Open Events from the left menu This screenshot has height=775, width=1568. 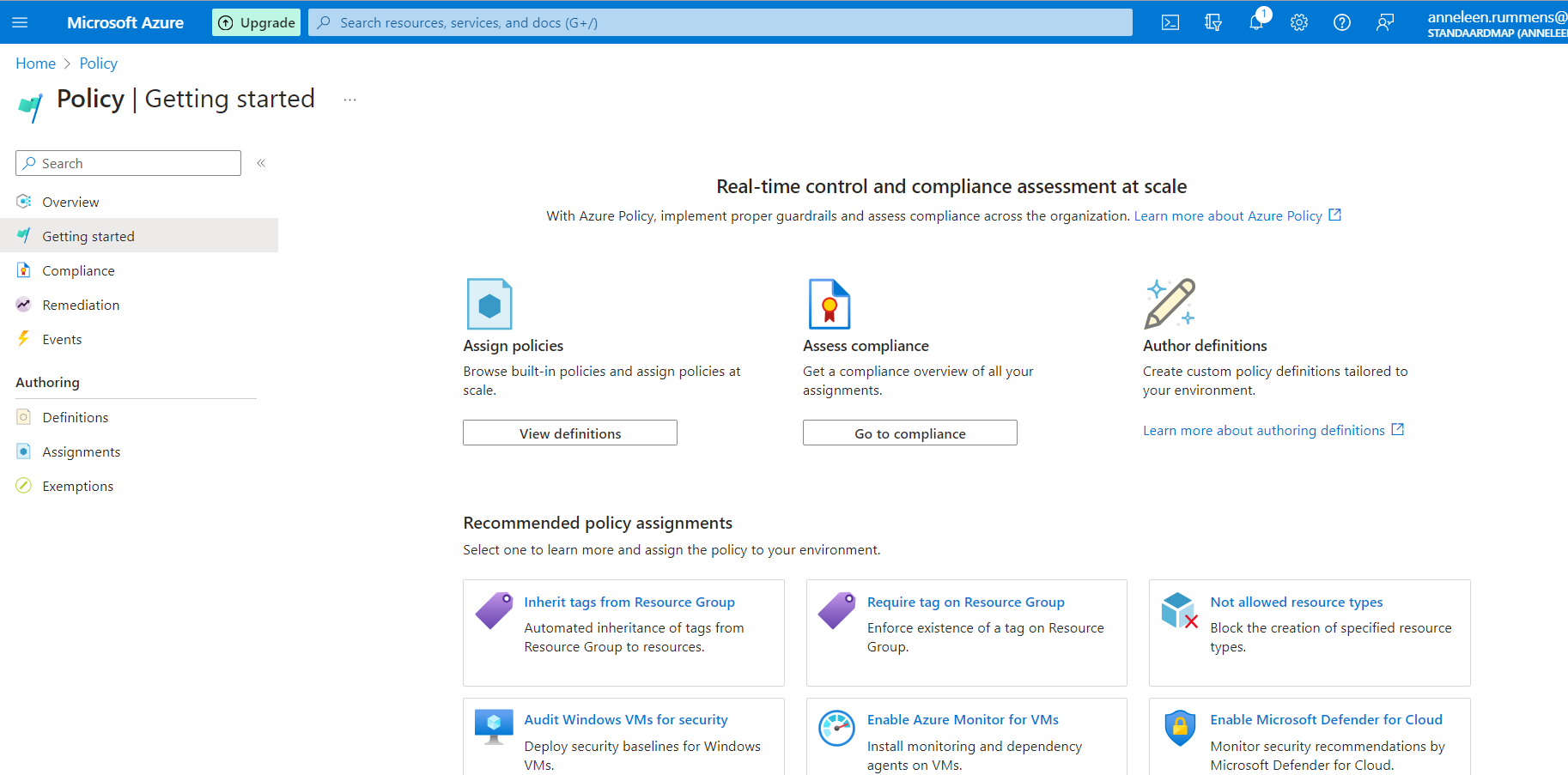tap(139, 339)
